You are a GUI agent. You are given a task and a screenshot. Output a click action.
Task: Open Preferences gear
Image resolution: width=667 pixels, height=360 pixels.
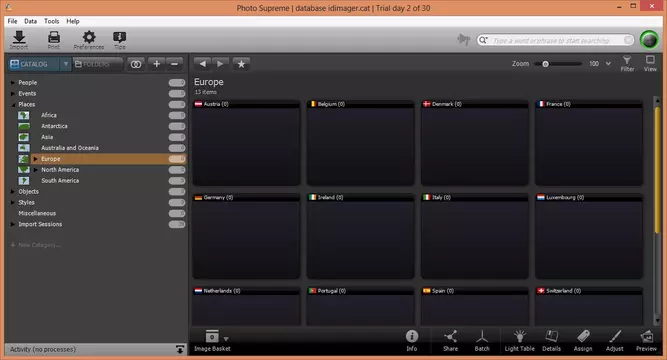pos(88,40)
